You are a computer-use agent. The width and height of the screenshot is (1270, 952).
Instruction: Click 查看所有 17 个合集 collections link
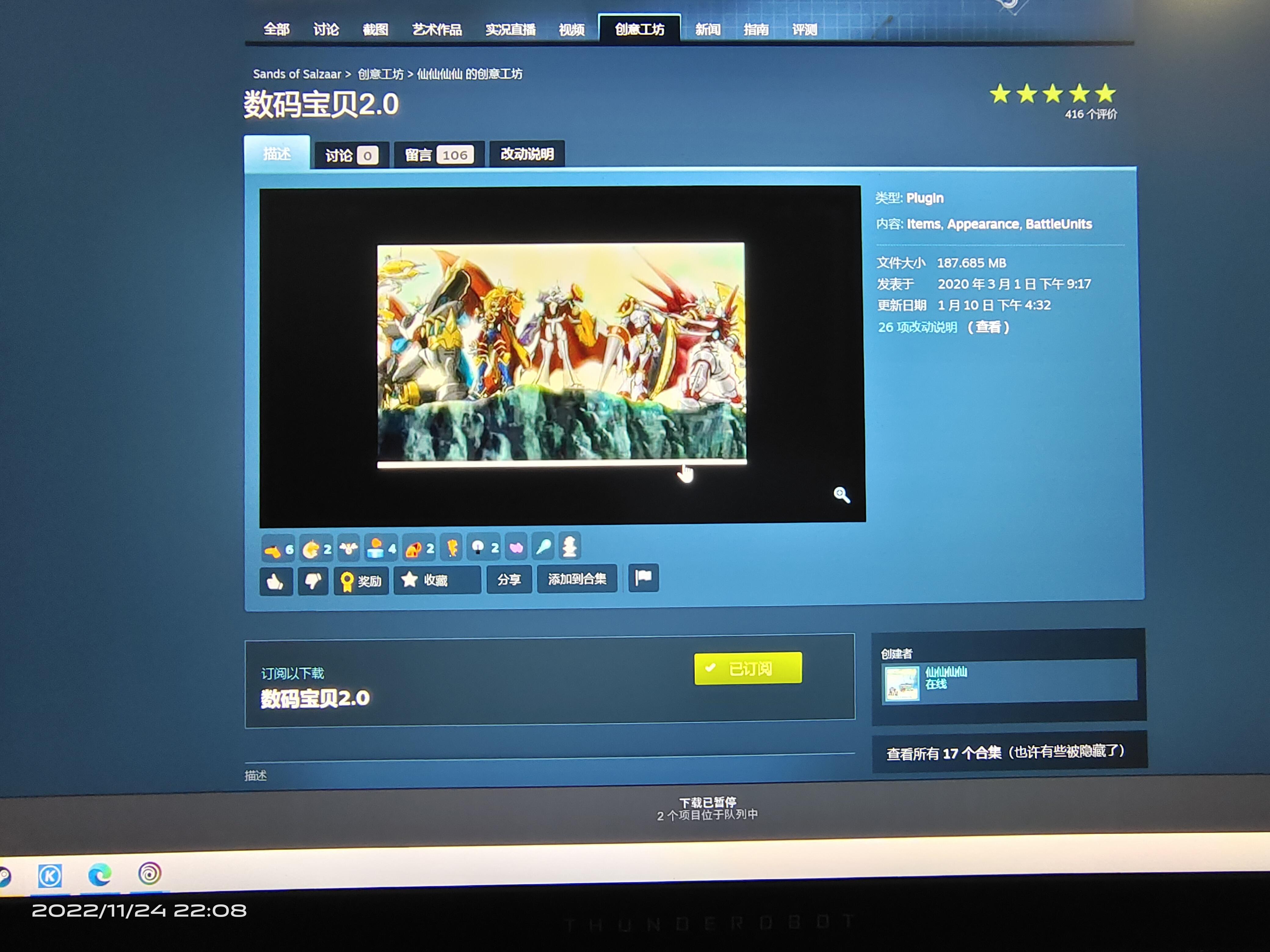click(1005, 752)
